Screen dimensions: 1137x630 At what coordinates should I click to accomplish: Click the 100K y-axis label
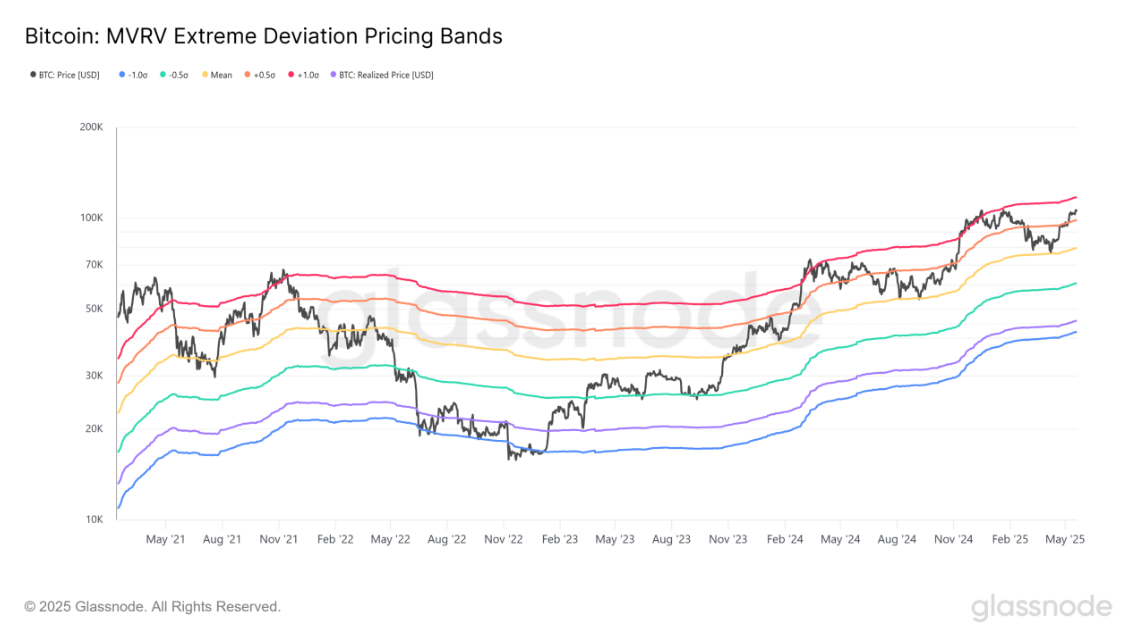tap(91, 217)
